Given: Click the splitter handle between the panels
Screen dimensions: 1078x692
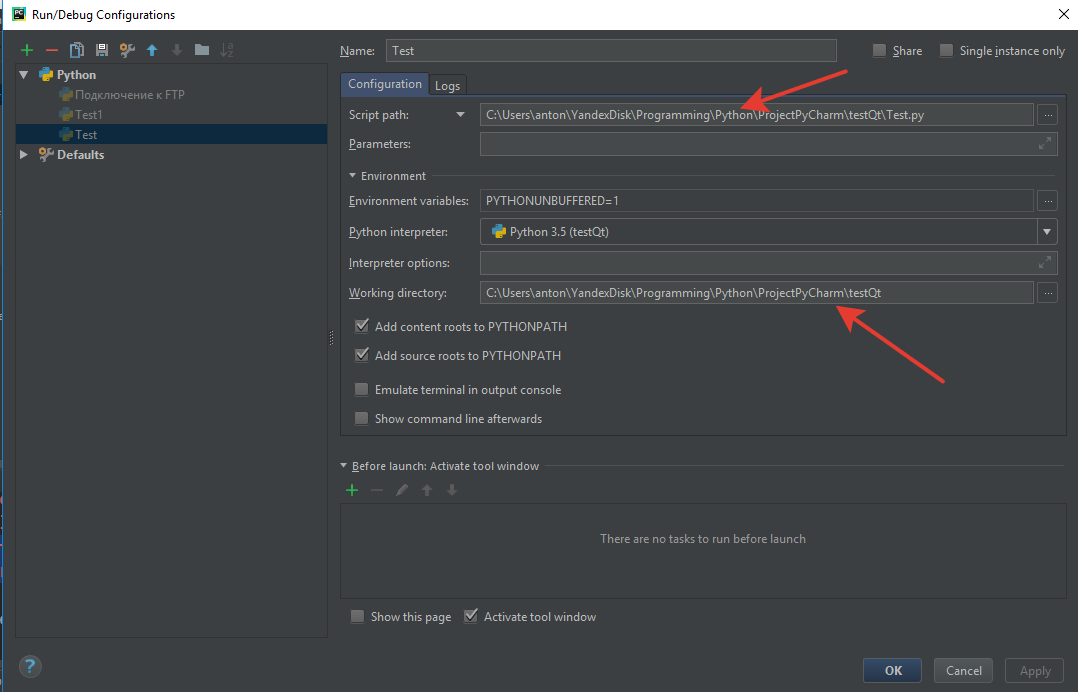Looking at the screenshot, I should (331, 337).
